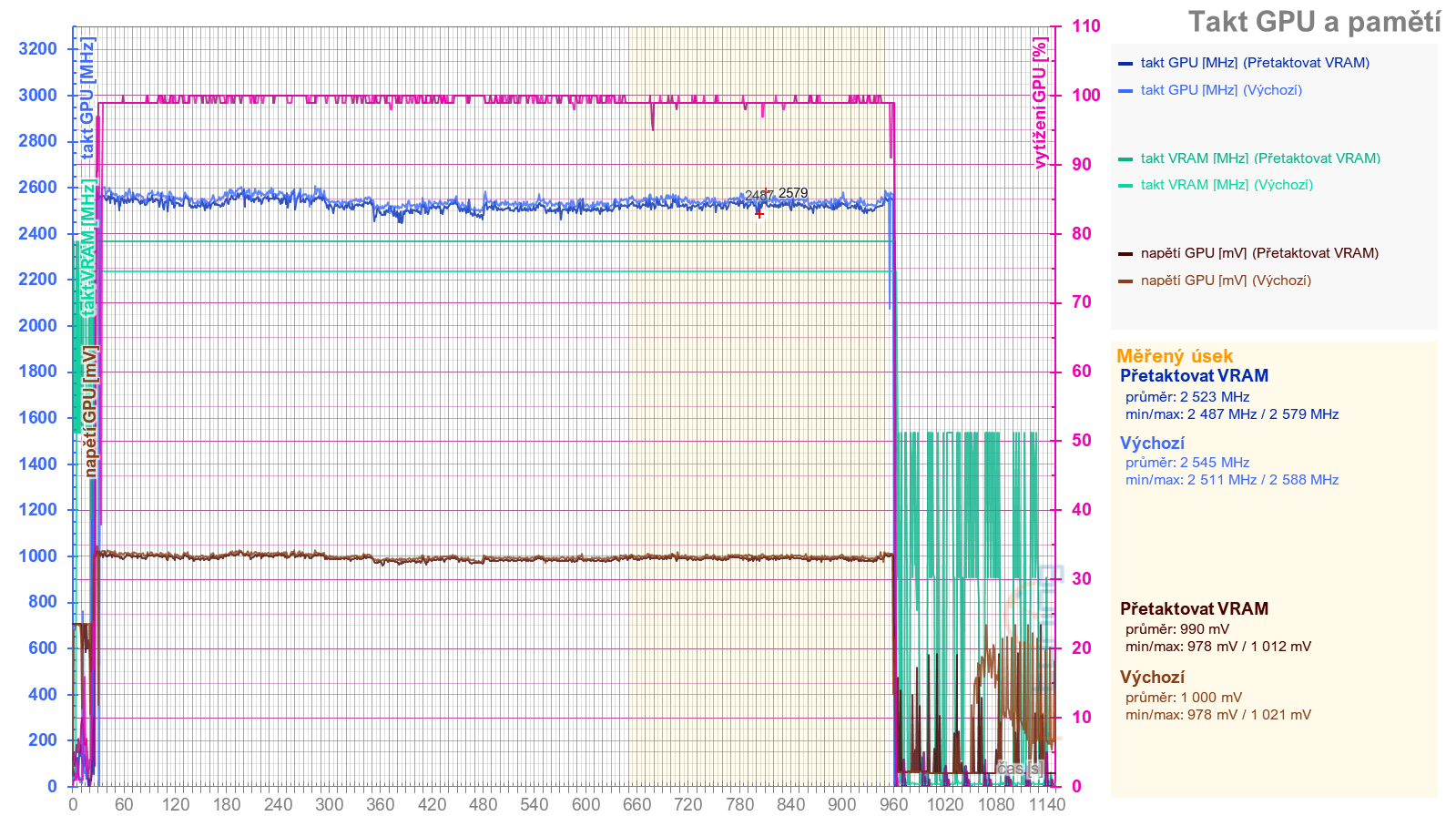Select legend entry 'takt VRAM [MHz] (Přetaktovat VRAM)'
The height and width of the screenshot is (816, 1456).
[x=1260, y=158]
